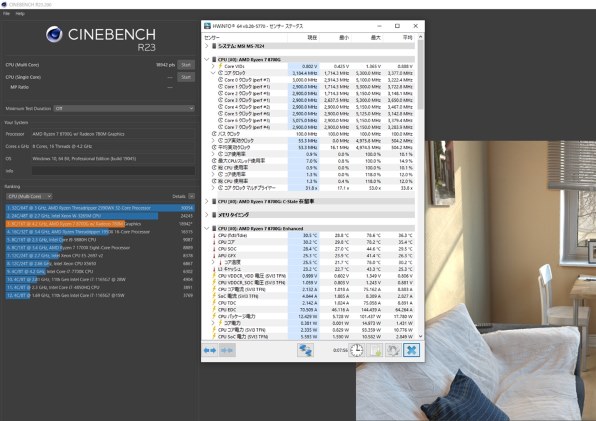Expand the C-State 存留率 group
This screenshot has height=421, width=596.
coord(206,201)
